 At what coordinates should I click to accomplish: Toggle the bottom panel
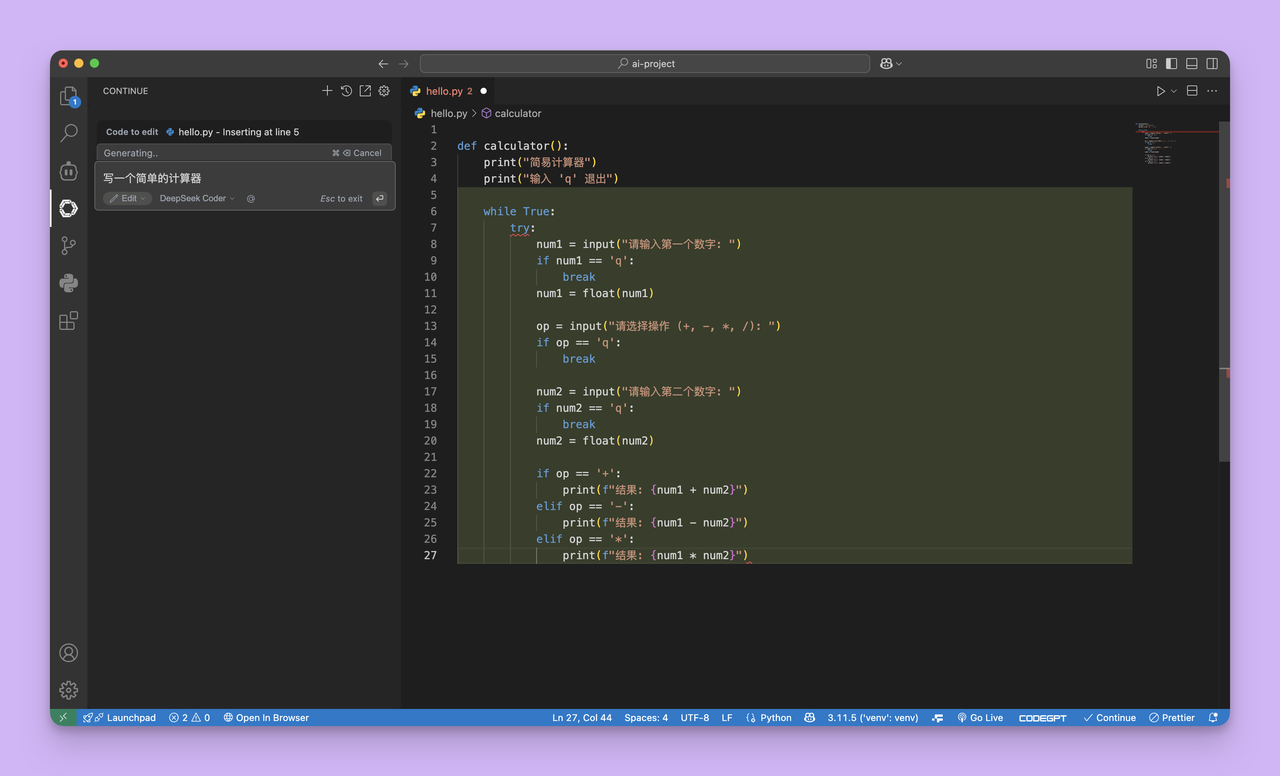point(1192,64)
